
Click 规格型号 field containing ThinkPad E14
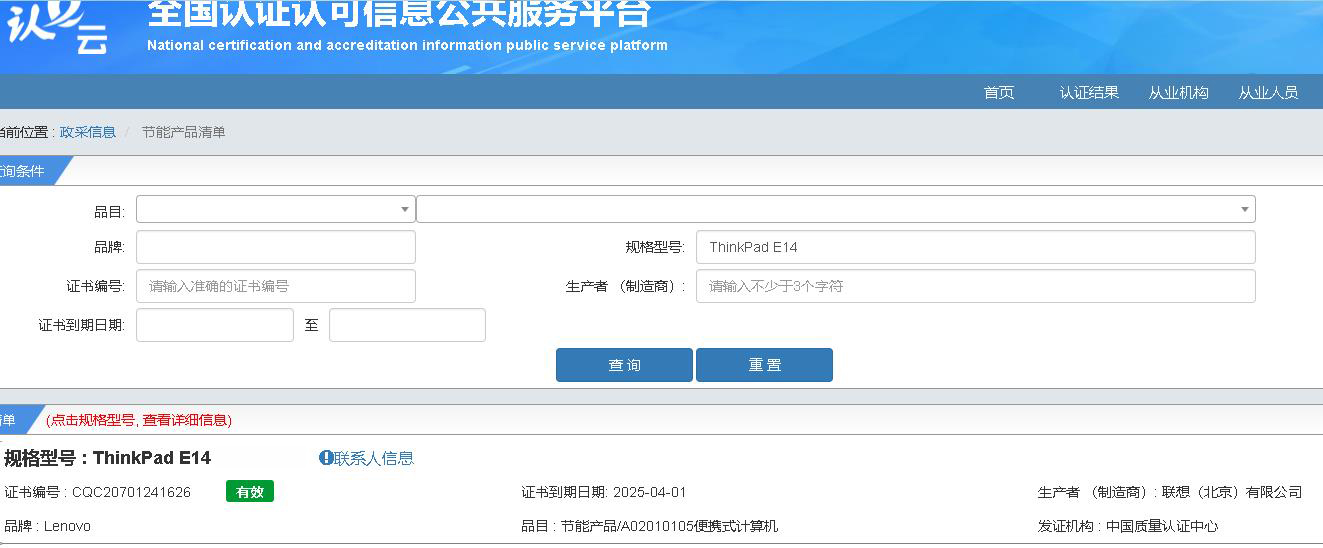(x=976, y=247)
